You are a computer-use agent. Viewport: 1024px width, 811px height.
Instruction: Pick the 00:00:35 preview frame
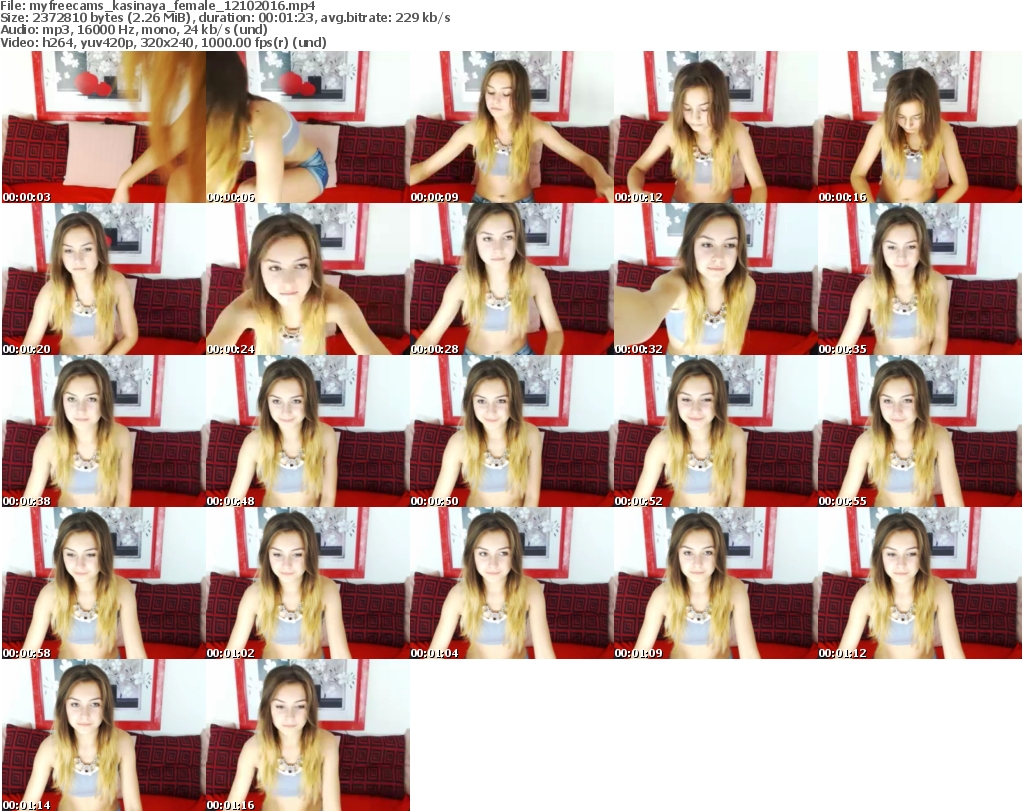coord(920,279)
